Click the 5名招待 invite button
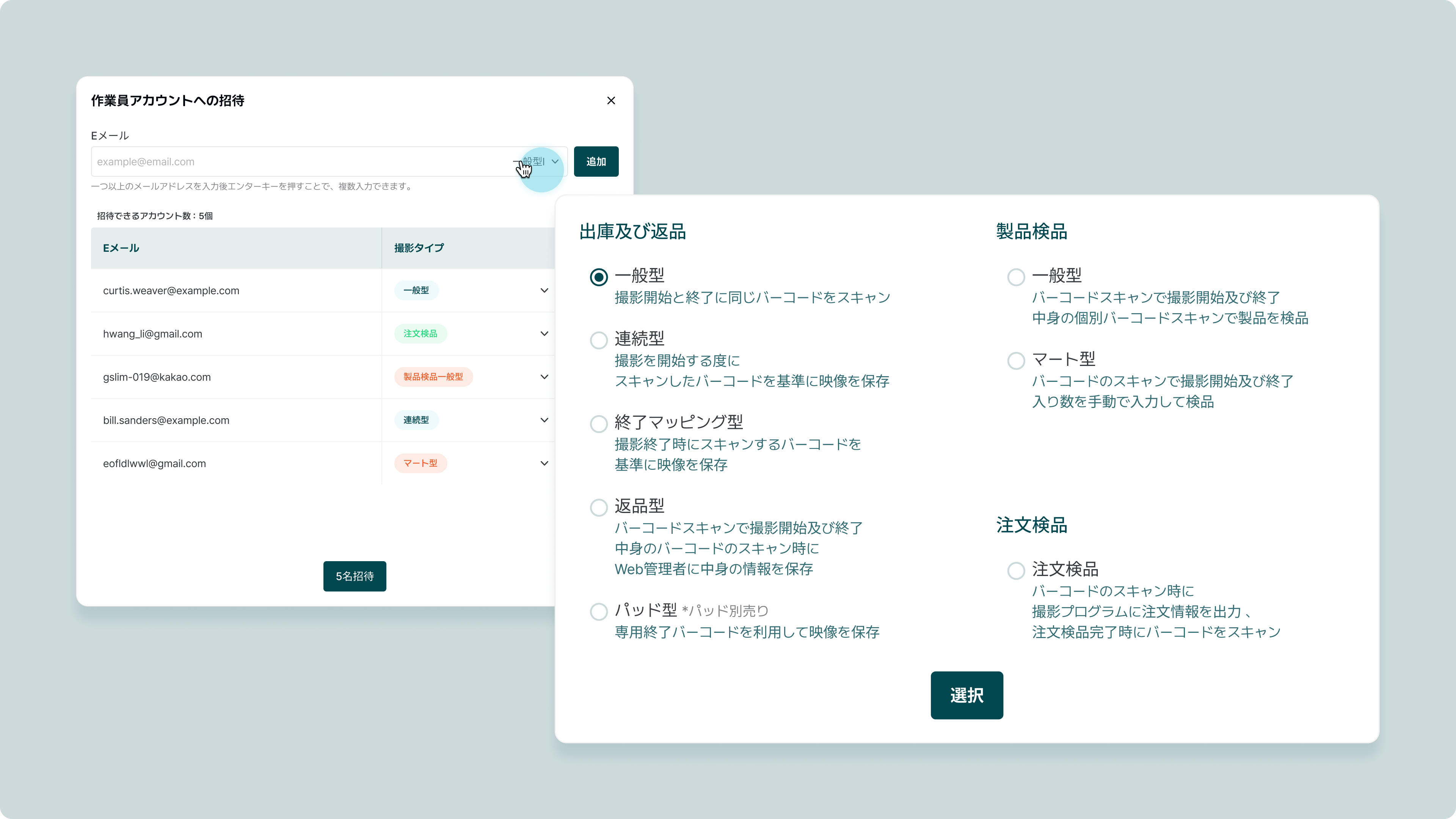1456x819 pixels. 355,576
